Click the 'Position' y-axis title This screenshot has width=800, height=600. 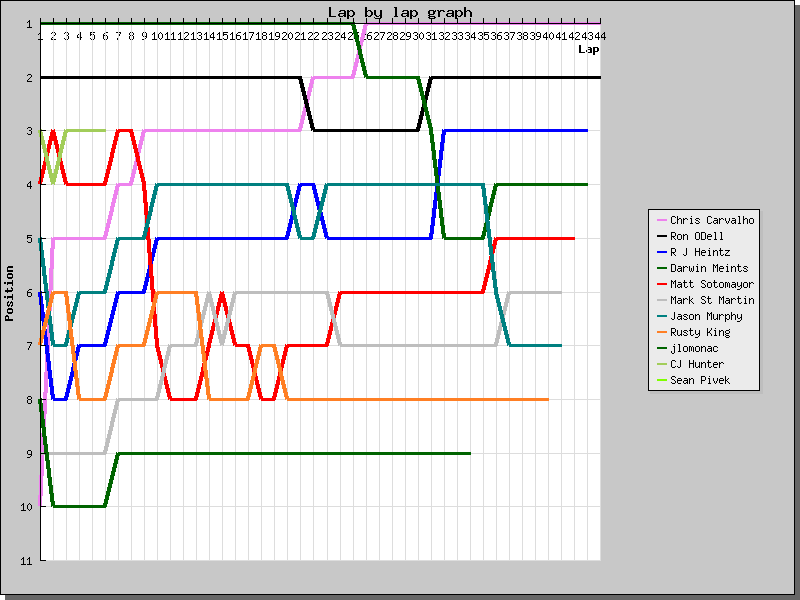tap(9, 292)
